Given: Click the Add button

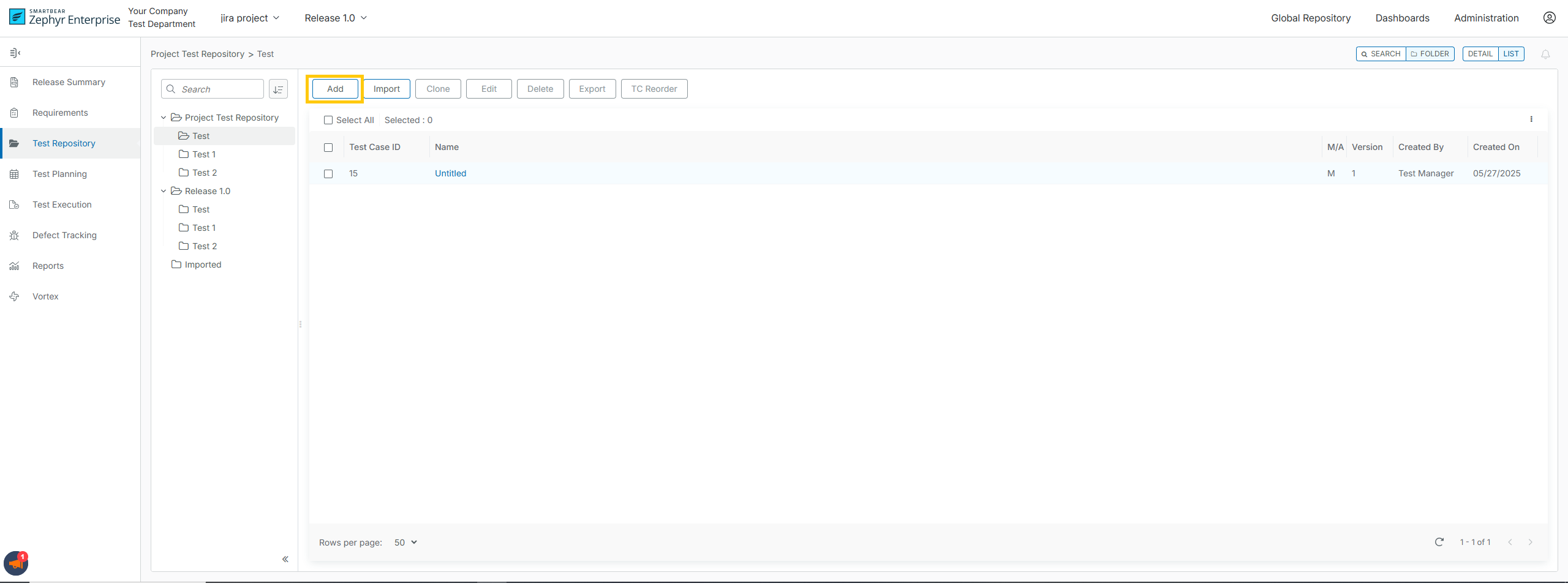Looking at the screenshot, I should tap(334, 89).
